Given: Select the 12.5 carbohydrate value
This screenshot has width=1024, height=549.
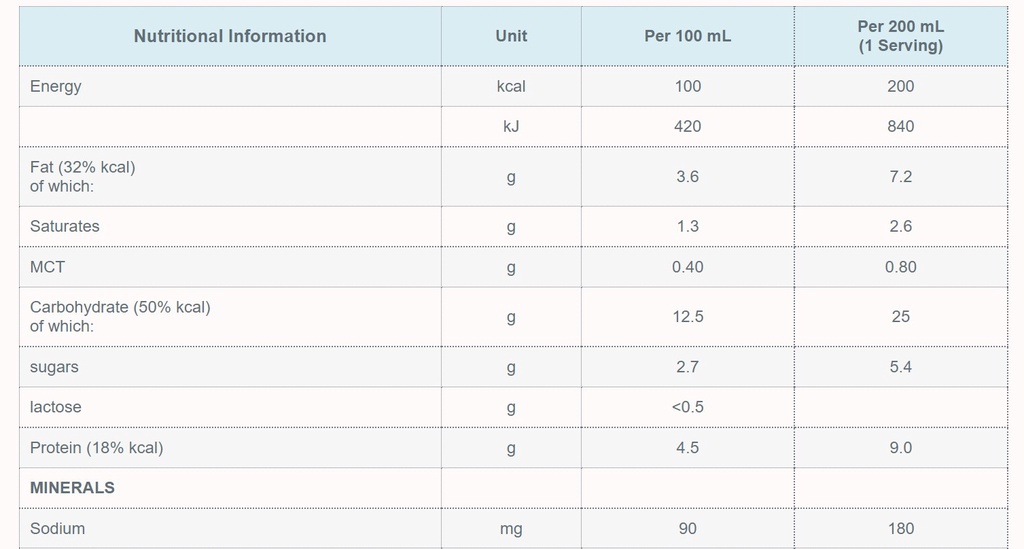Looking at the screenshot, I should 687,316.
